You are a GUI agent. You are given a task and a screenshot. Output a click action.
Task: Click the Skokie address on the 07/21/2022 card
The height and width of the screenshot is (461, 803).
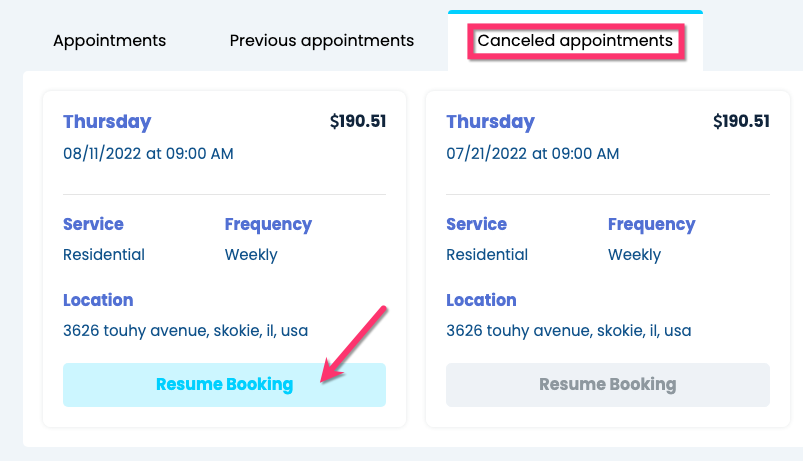568,330
